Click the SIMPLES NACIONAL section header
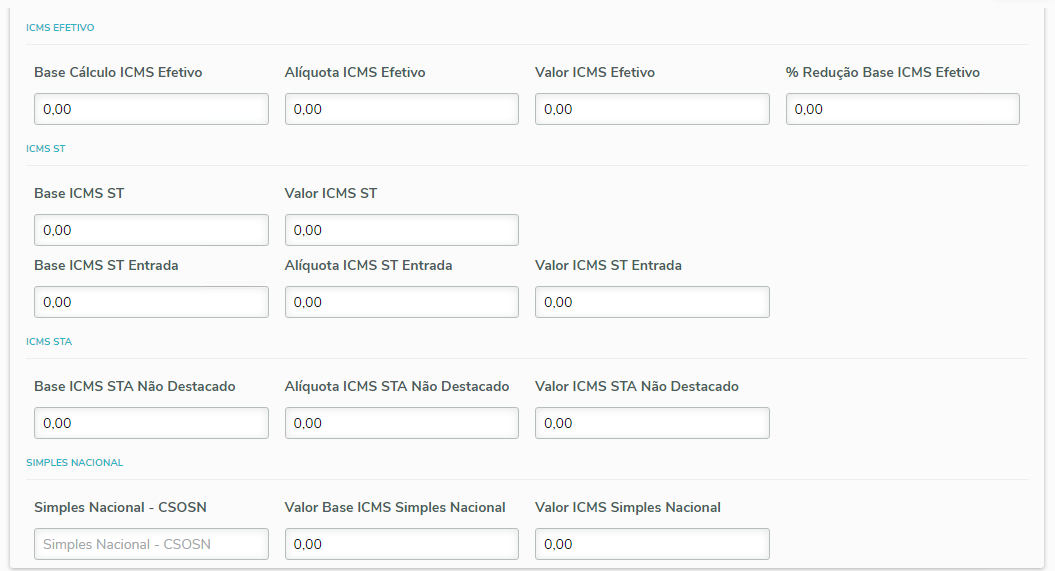1055x571 pixels. point(74,463)
